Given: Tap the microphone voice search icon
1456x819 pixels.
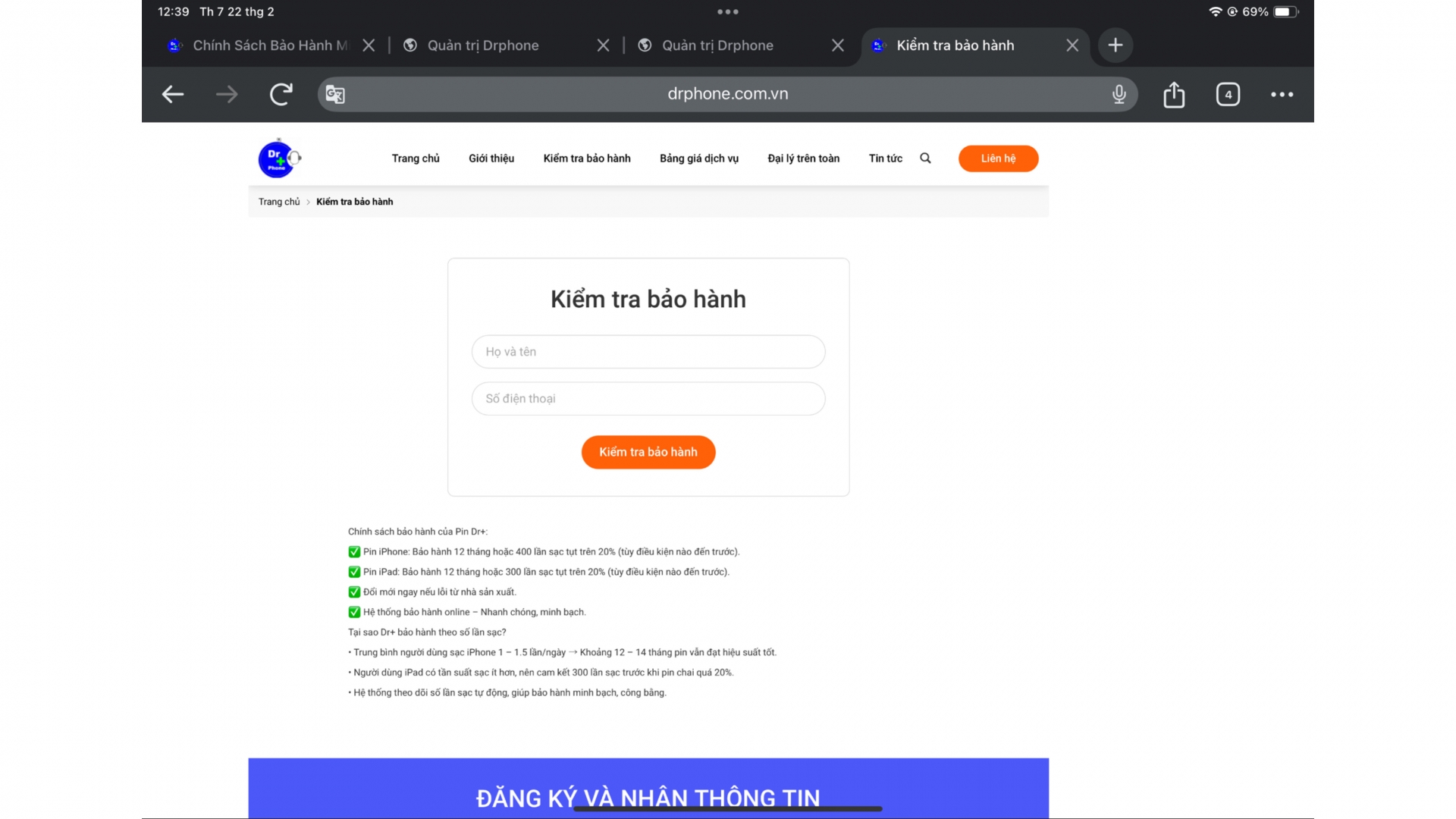Looking at the screenshot, I should tap(1119, 94).
